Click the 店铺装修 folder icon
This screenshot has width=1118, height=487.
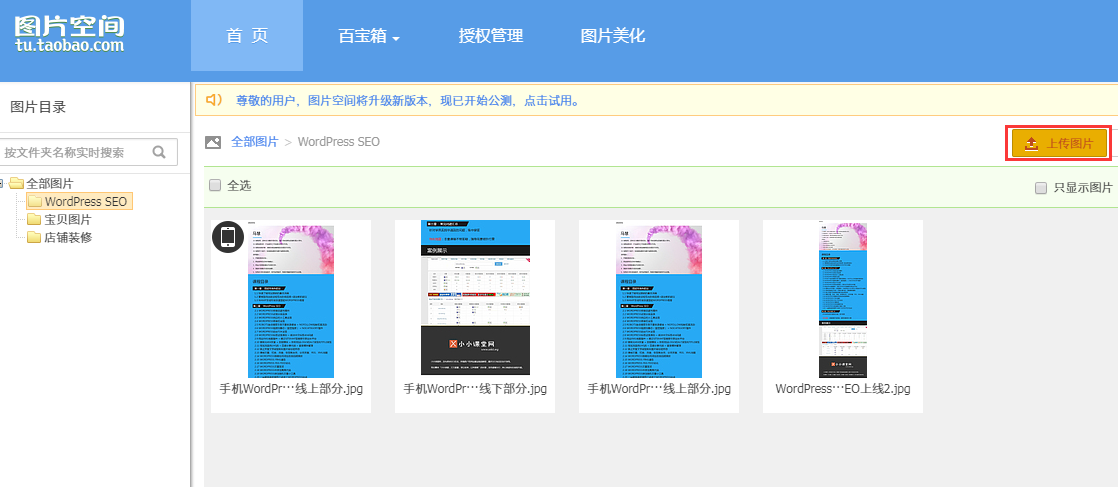(34, 237)
